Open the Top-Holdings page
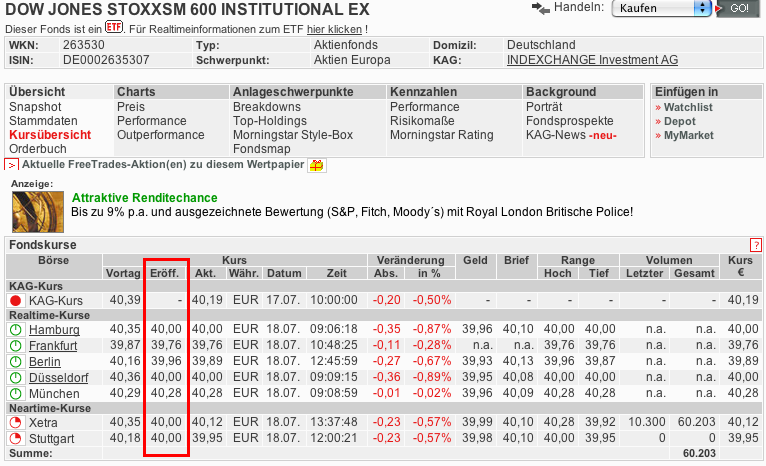The height and width of the screenshot is (466, 766). click(270, 121)
